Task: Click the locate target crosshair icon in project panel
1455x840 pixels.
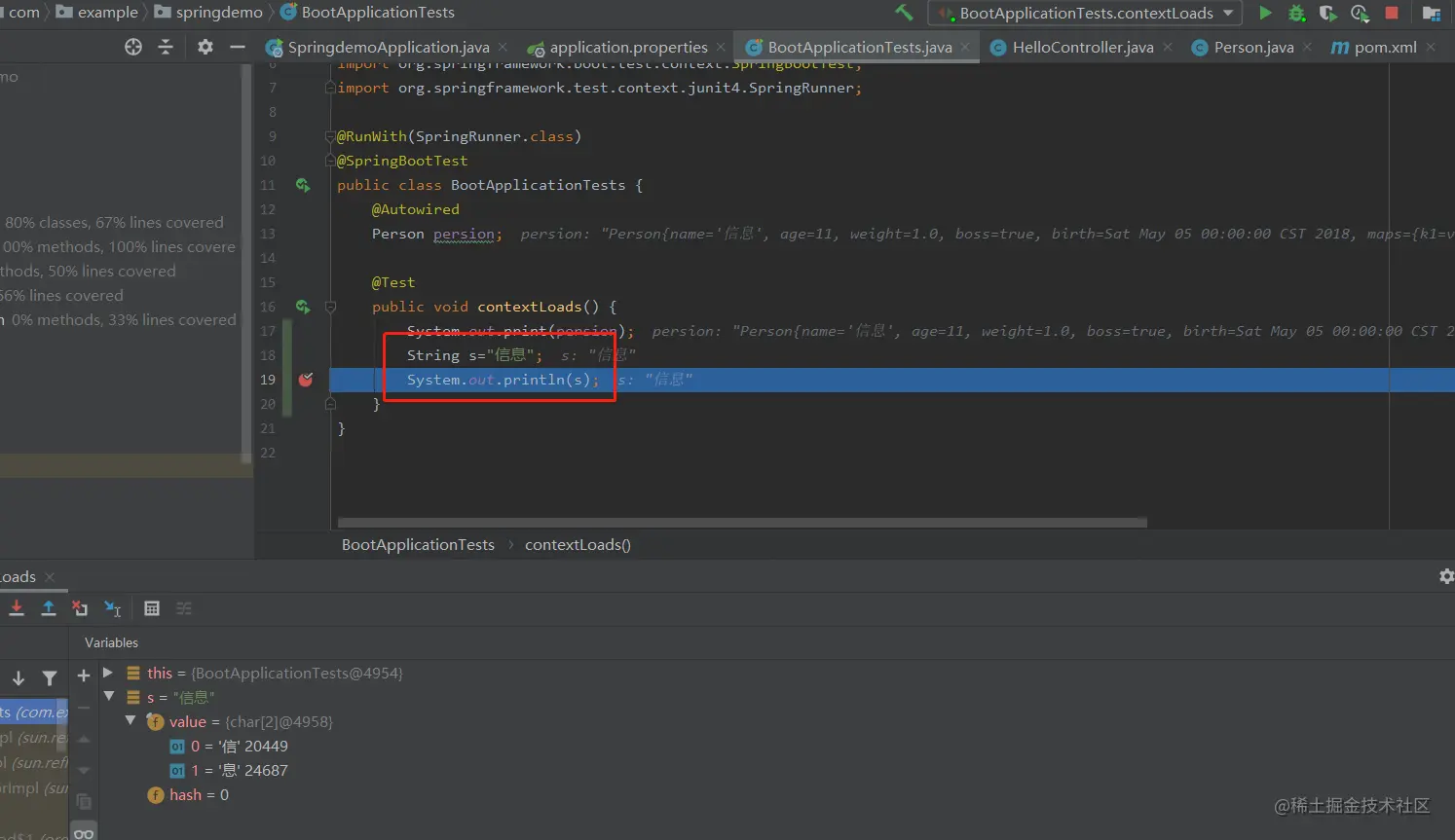Action: pos(133,47)
